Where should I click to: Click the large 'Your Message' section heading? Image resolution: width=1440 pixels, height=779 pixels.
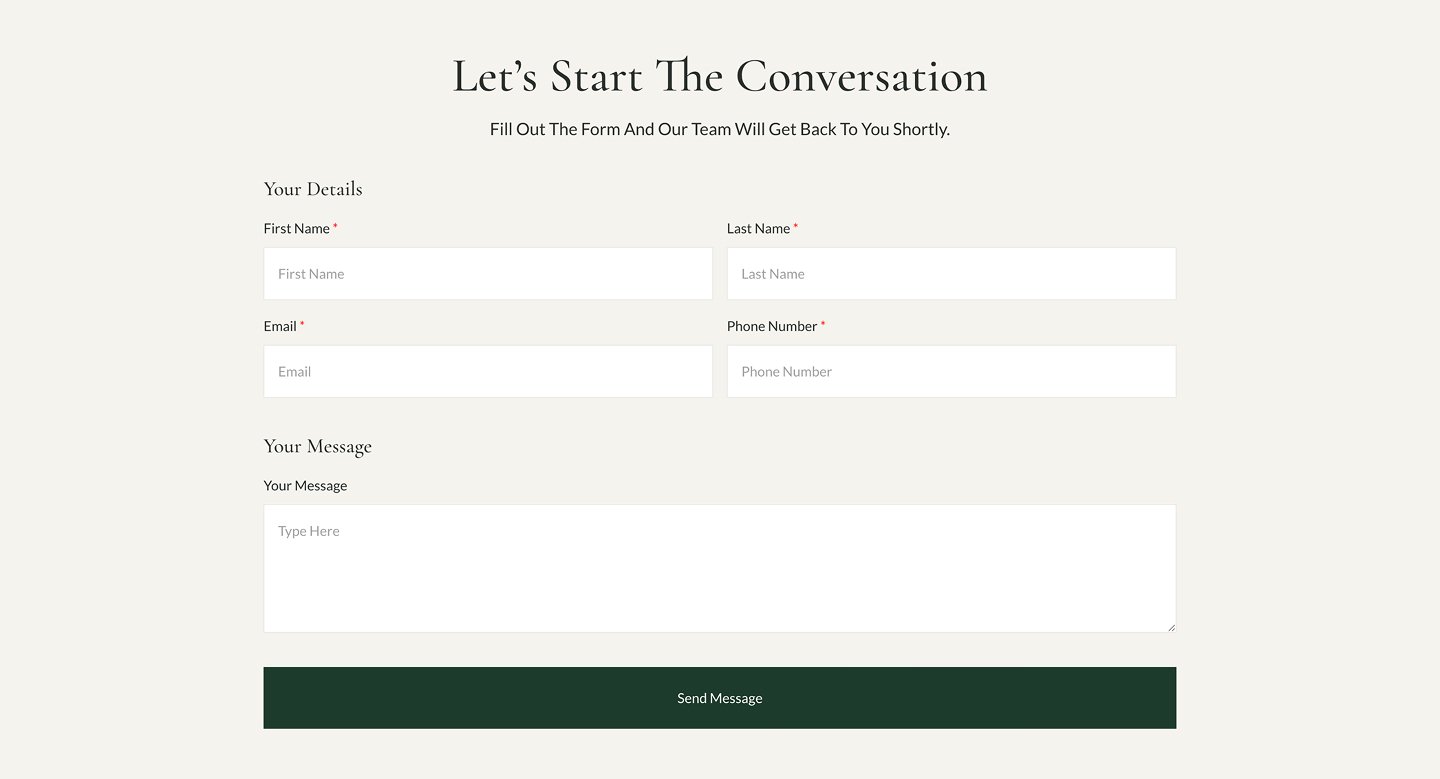click(x=317, y=446)
